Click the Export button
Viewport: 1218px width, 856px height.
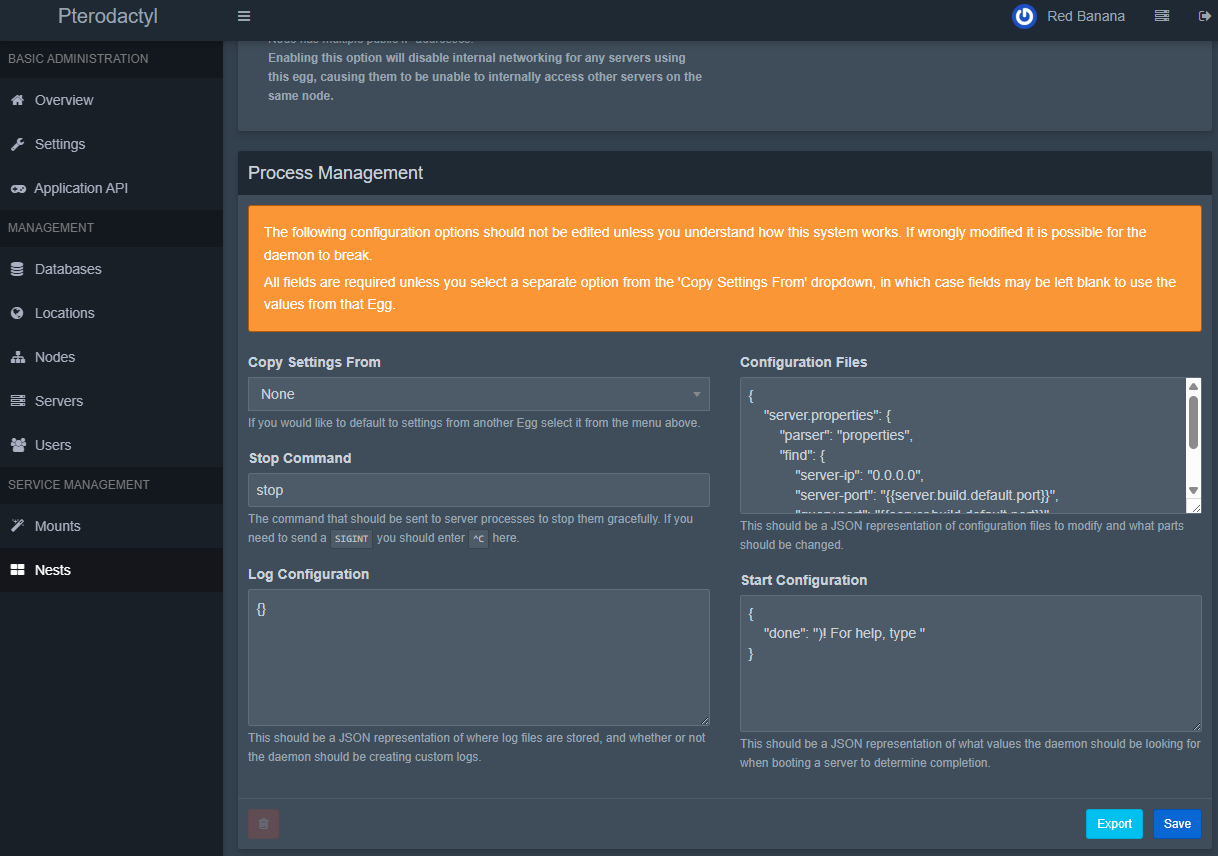(1114, 824)
